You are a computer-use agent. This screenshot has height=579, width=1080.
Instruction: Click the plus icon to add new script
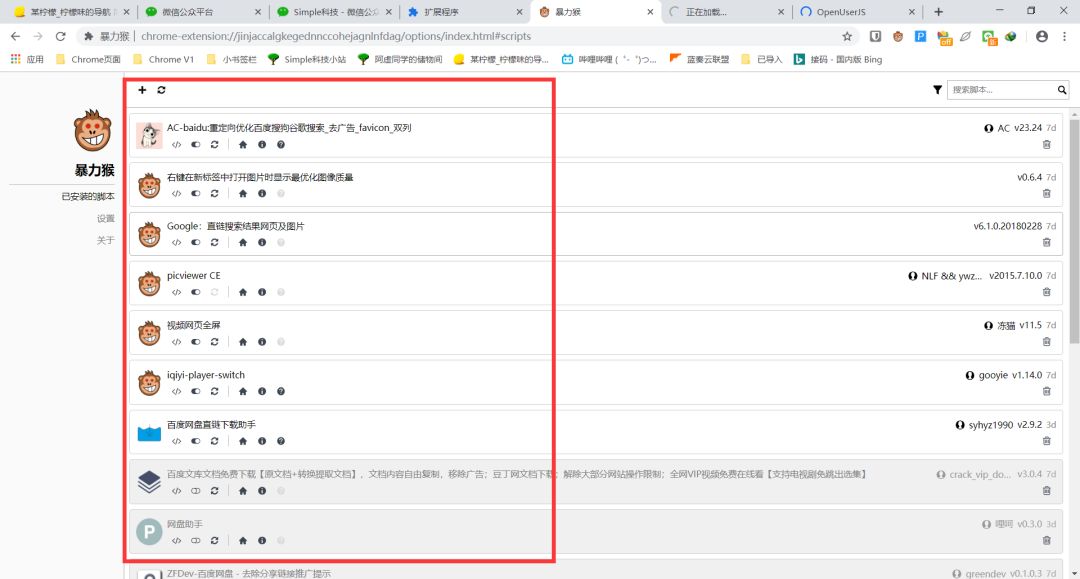pos(142,90)
